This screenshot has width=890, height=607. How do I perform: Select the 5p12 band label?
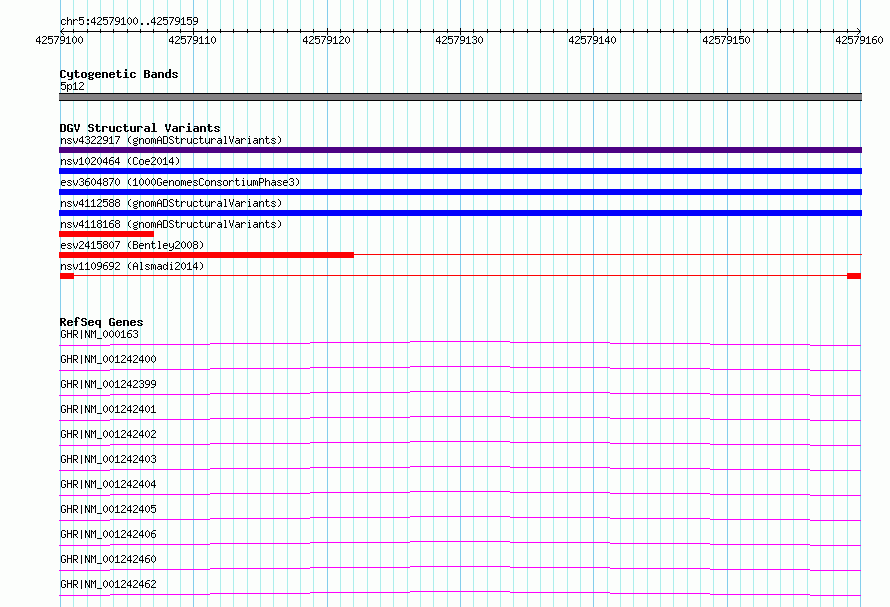click(x=72, y=86)
